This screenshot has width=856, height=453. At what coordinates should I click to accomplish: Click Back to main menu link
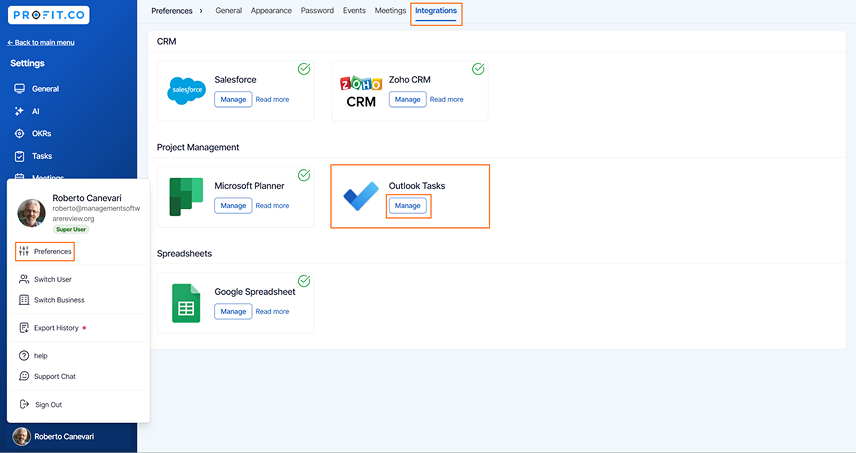coord(41,42)
